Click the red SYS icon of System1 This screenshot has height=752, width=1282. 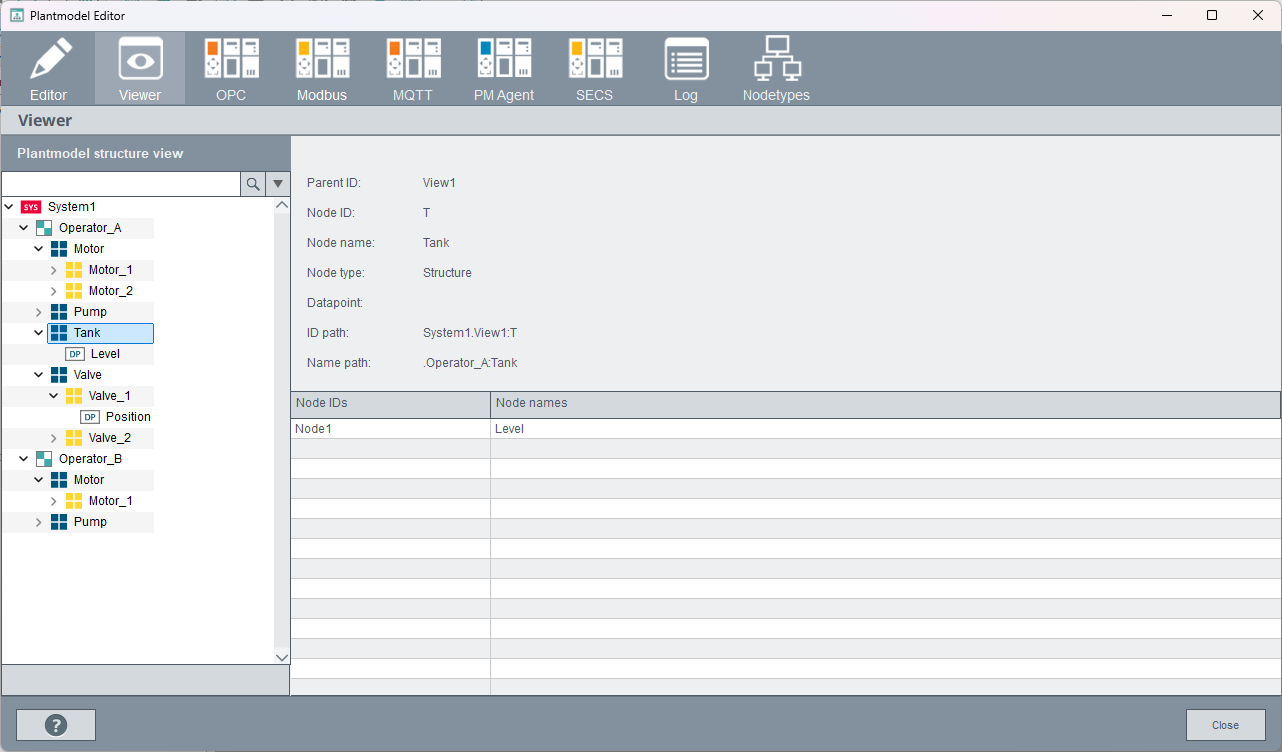click(x=31, y=207)
